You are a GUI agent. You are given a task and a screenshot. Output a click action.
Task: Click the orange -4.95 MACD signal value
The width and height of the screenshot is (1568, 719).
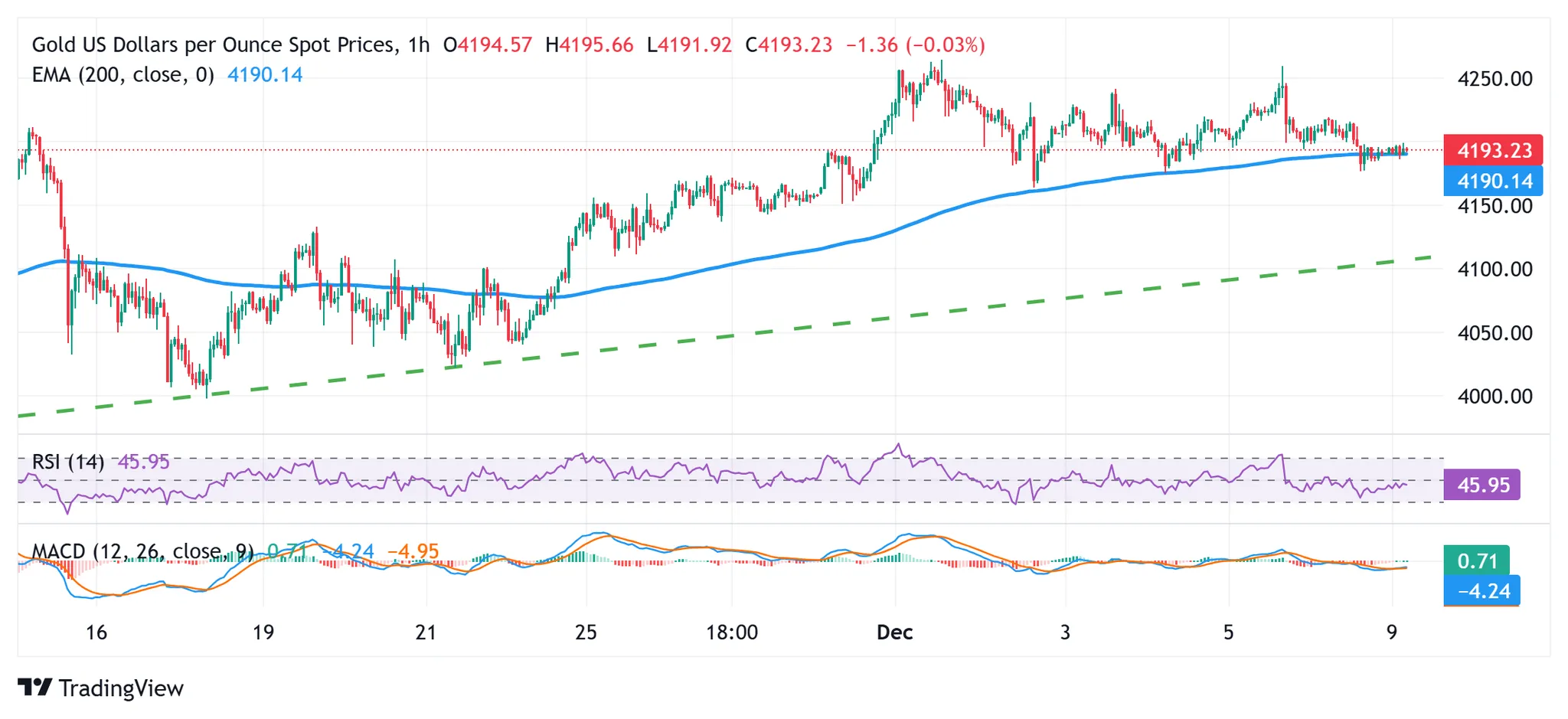pos(413,551)
